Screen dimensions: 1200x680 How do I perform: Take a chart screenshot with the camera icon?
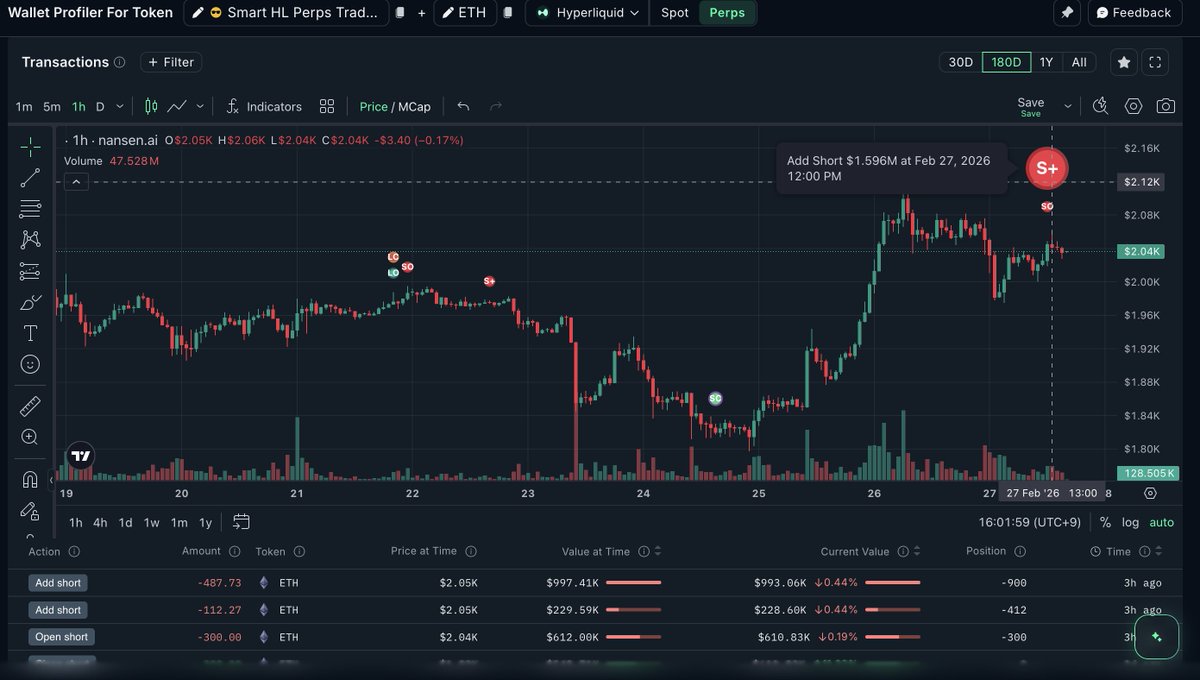[1163, 106]
